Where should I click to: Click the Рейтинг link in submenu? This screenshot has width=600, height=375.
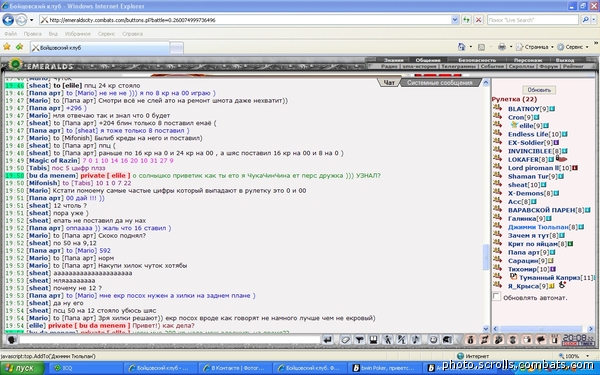(x=573, y=66)
